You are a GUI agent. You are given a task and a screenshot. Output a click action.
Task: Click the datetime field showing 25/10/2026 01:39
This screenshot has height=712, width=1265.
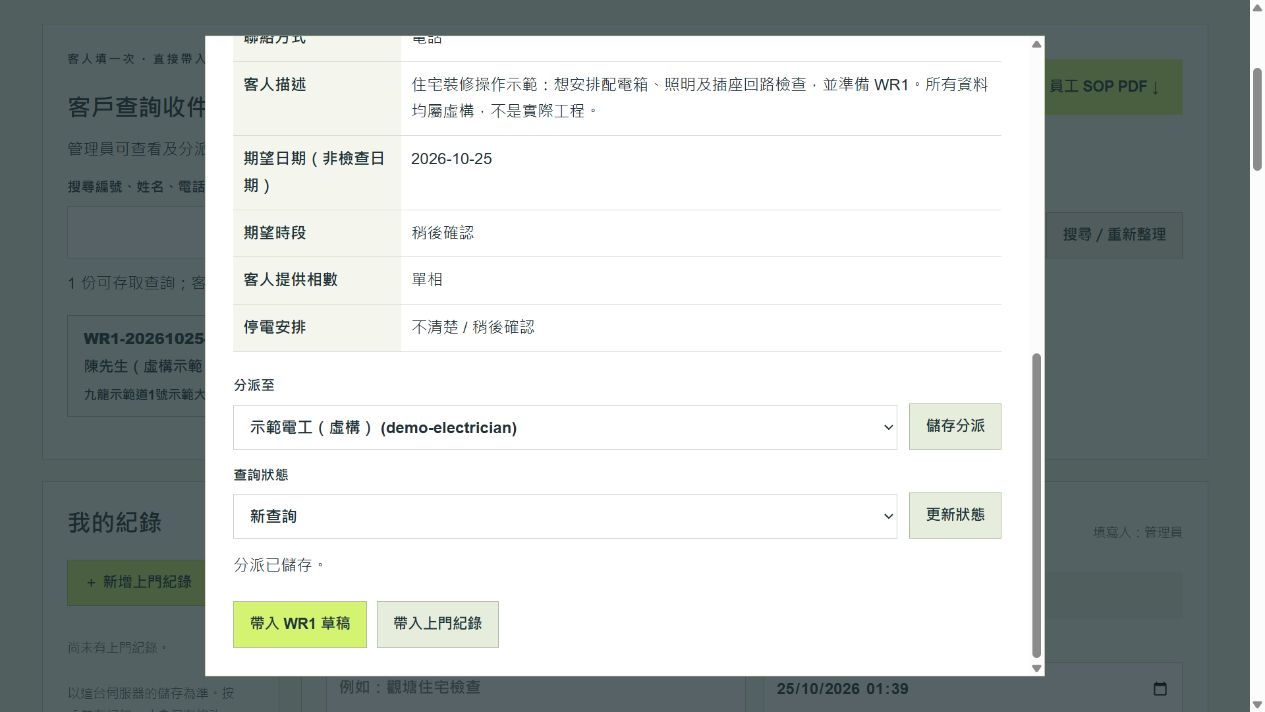[x=972, y=689]
